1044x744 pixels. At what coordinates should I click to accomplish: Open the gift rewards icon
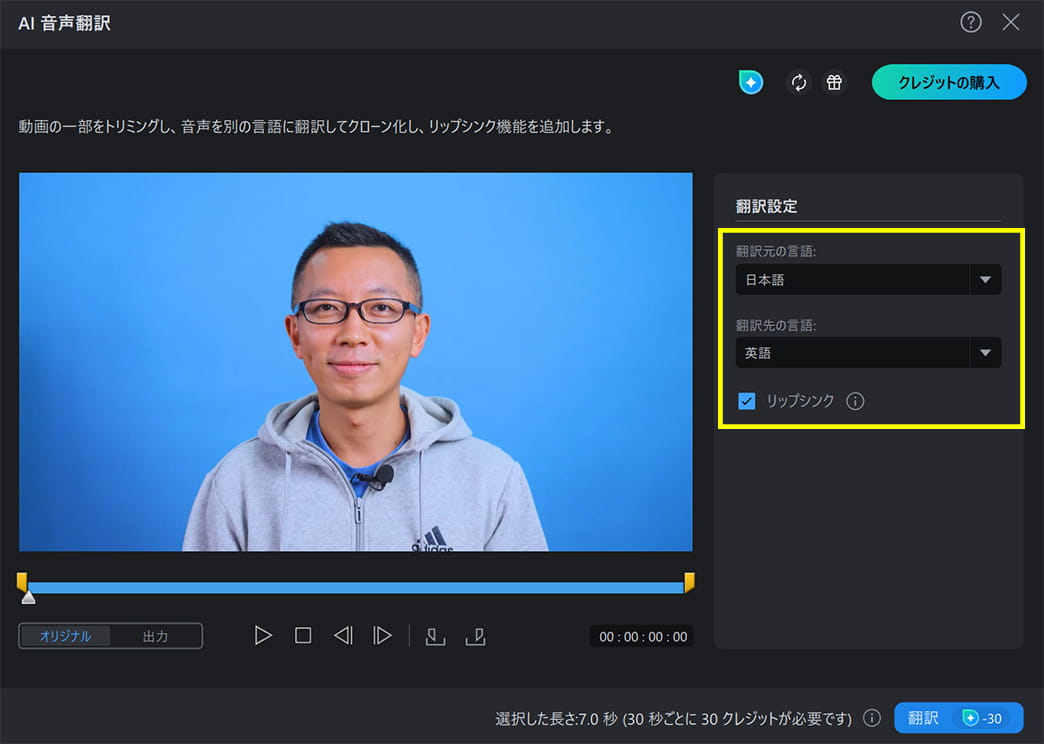click(x=834, y=82)
